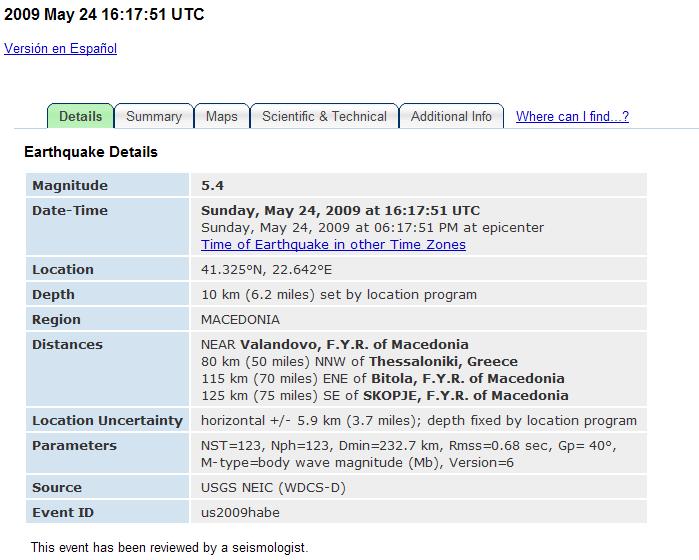Click the region value MACEDONIA
This screenshot has width=699, height=560.
[240, 320]
